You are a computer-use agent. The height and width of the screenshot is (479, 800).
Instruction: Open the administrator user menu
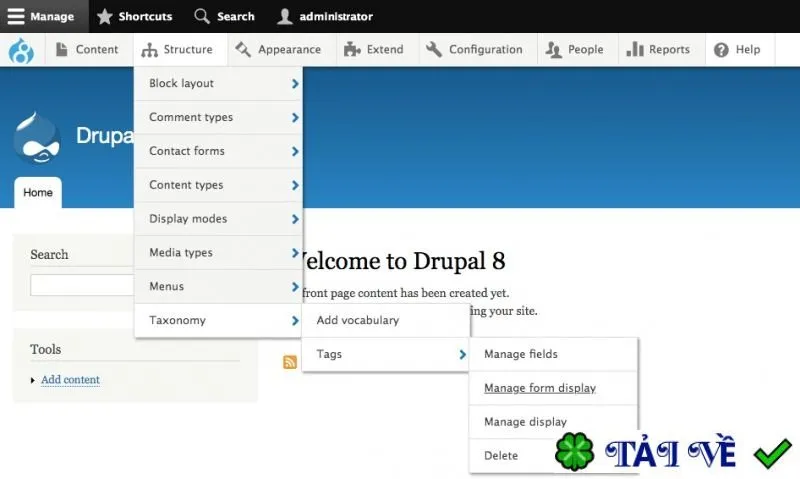[324, 16]
